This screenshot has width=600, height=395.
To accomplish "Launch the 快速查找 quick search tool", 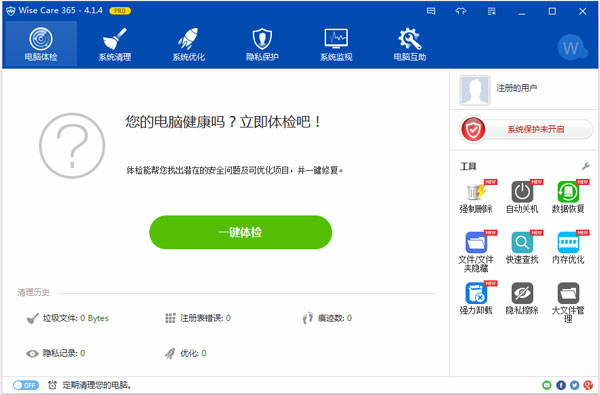I will [522, 248].
